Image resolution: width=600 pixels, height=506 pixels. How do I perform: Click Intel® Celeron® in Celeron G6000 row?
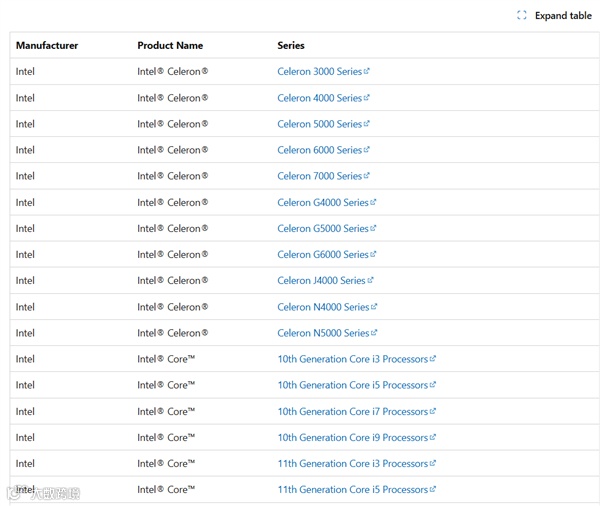(x=173, y=255)
